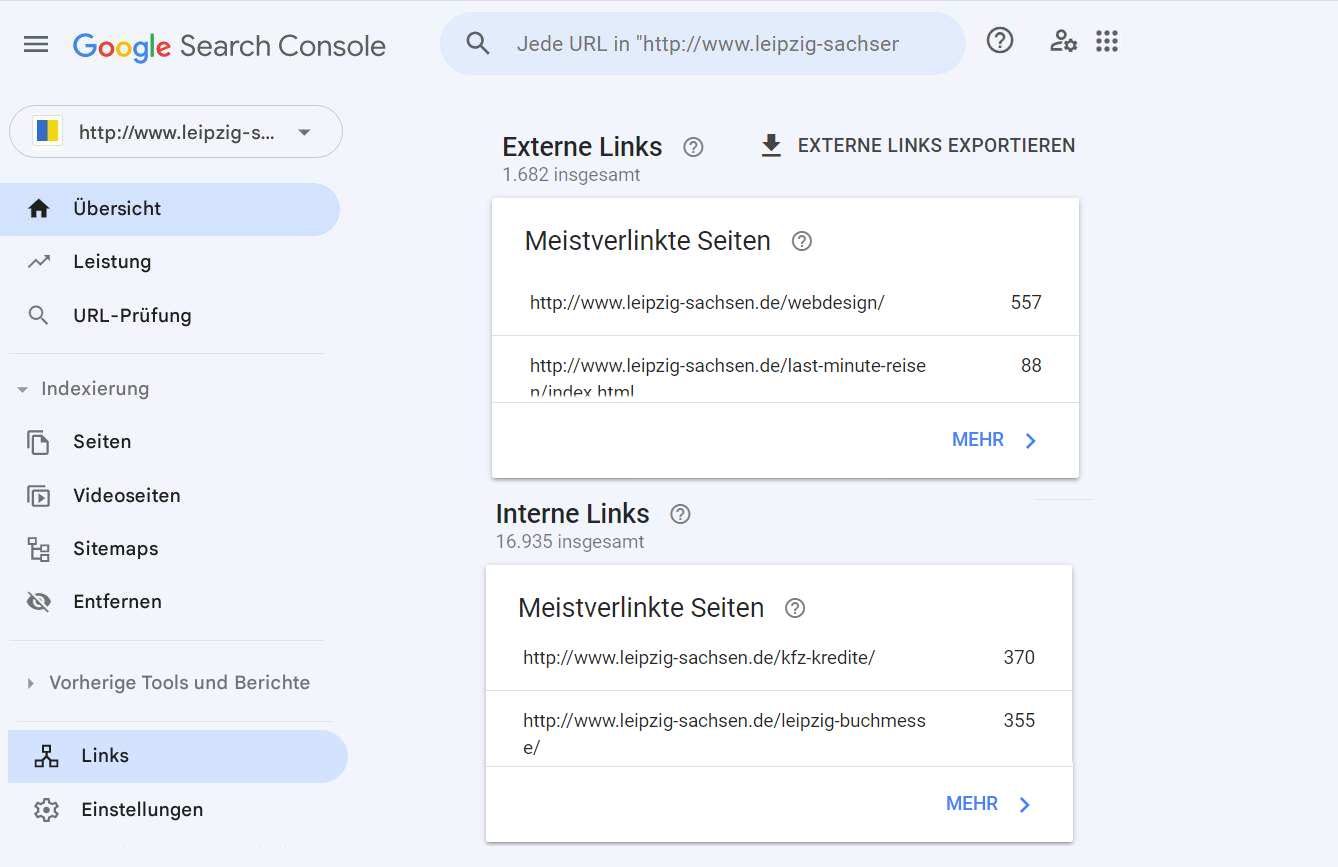Open the Google apps grid
Viewport: 1338px width, 867px height.
coord(1106,41)
